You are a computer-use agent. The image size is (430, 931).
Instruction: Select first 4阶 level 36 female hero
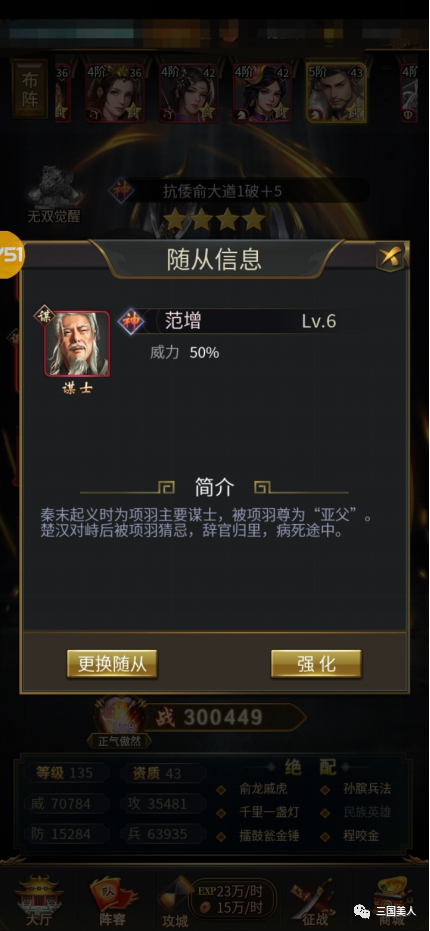coord(115,93)
